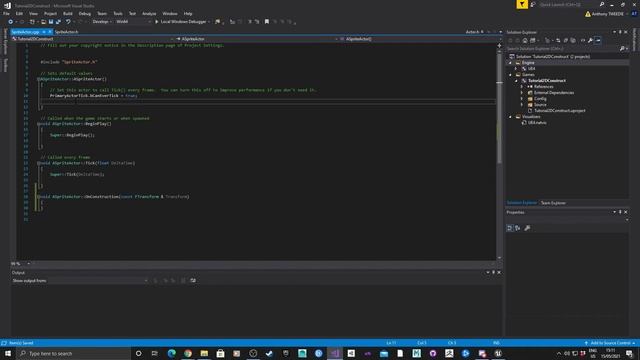
Task: Click Solution Explorer Show All Files icon
Action: (573, 40)
